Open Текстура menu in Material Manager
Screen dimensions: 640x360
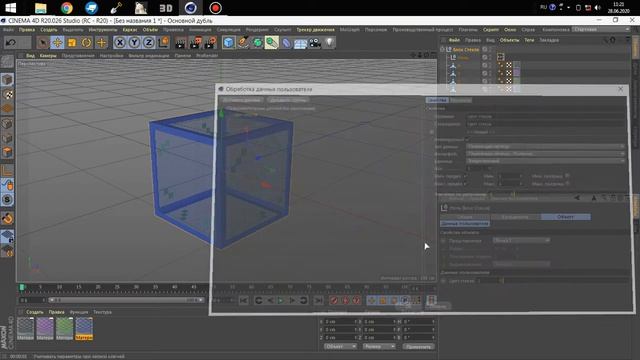(102, 312)
